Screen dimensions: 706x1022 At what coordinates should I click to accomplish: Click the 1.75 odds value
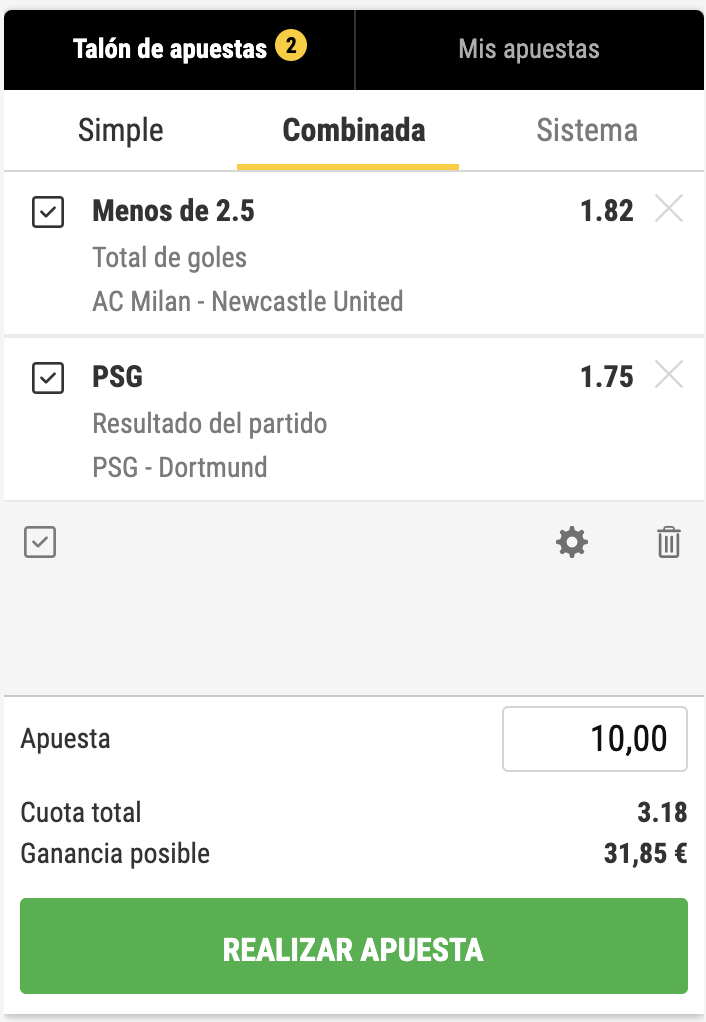tap(606, 377)
